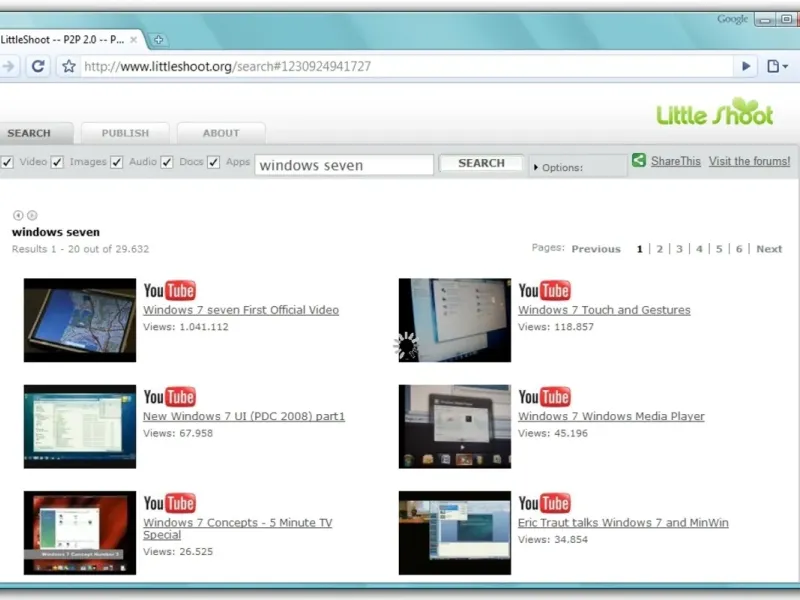Image resolution: width=800 pixels, height=600 pixels.
Task: Go to results page 5
Action: pos(719,249)
